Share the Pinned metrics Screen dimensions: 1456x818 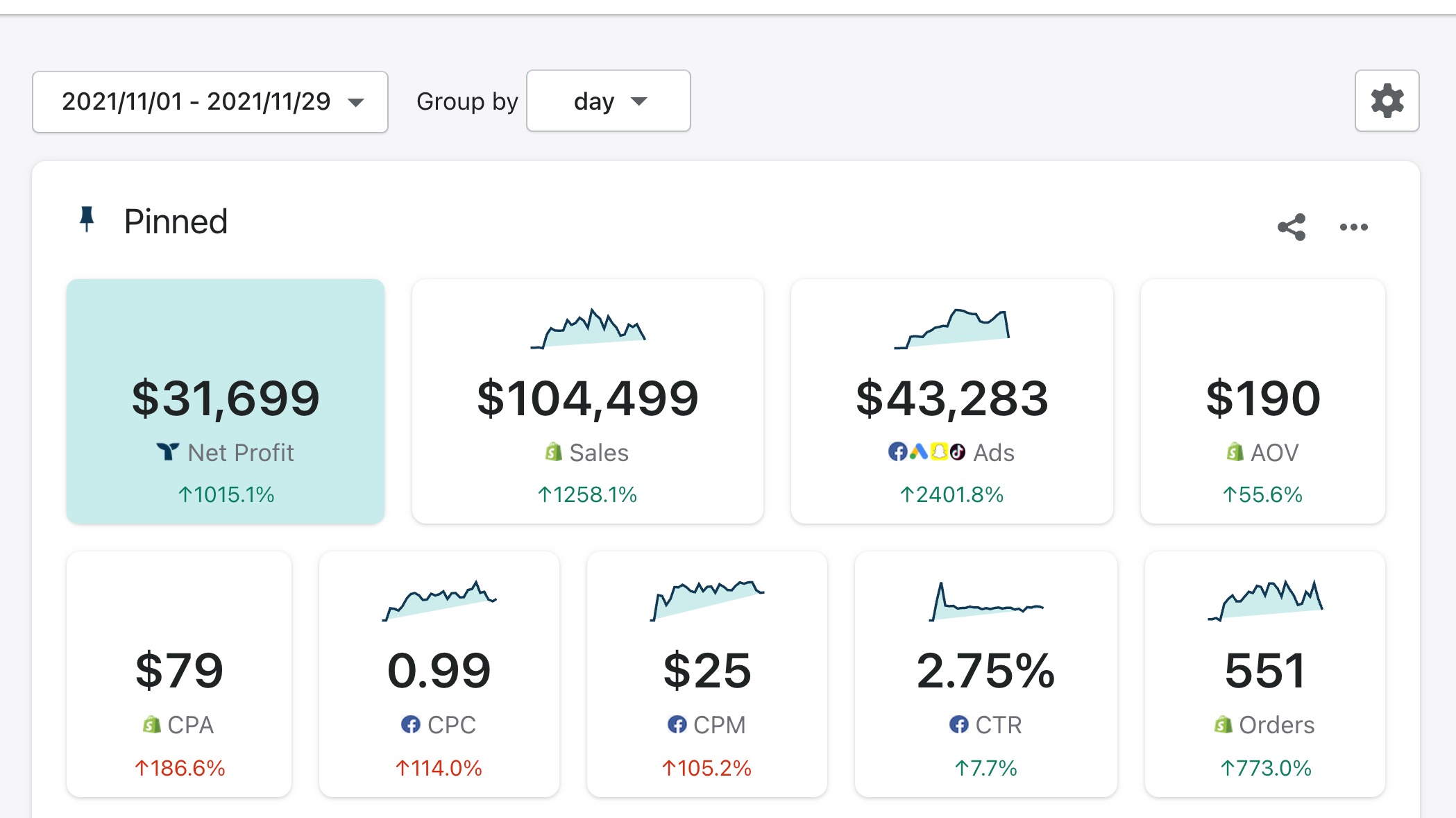click(x=1292, y=226)
